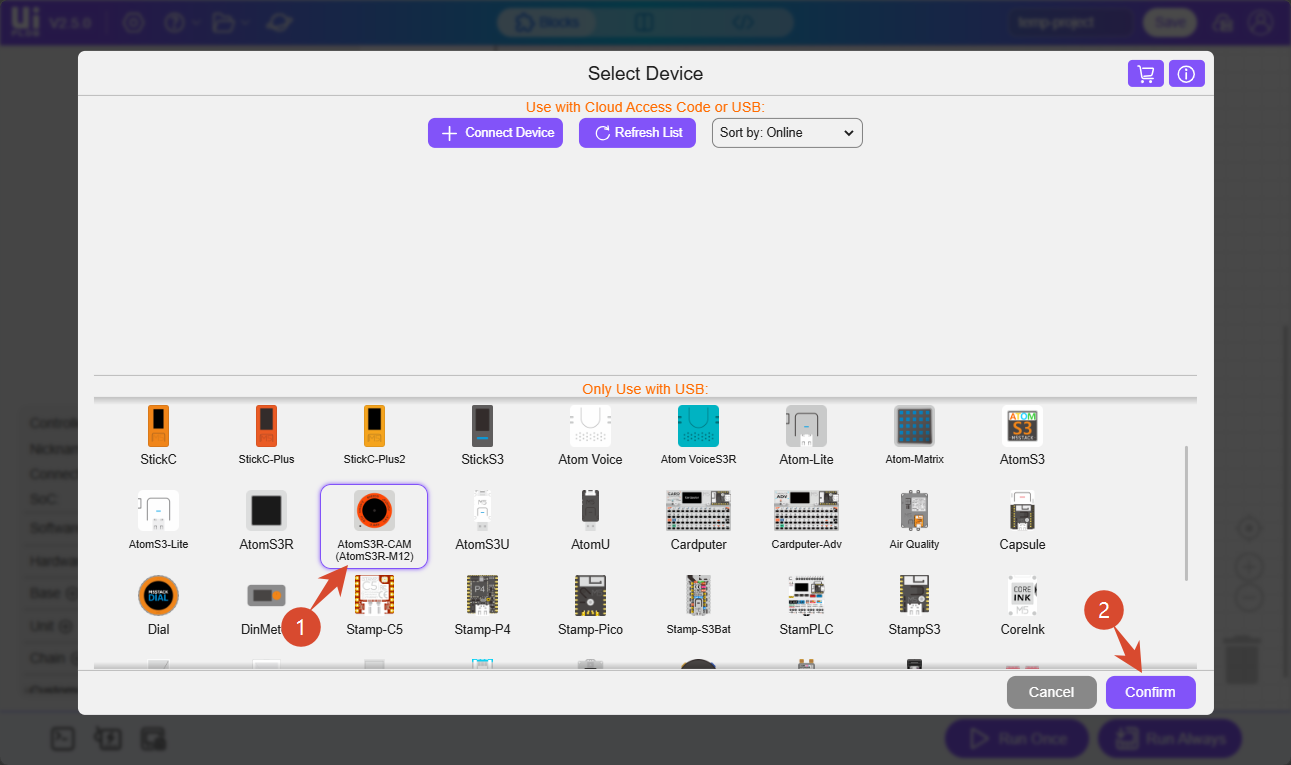Image resolution: width=1291 pixels, height=765 pixels.
Task: Choose the Atom Voice device
Action: [x=590, y=426]
